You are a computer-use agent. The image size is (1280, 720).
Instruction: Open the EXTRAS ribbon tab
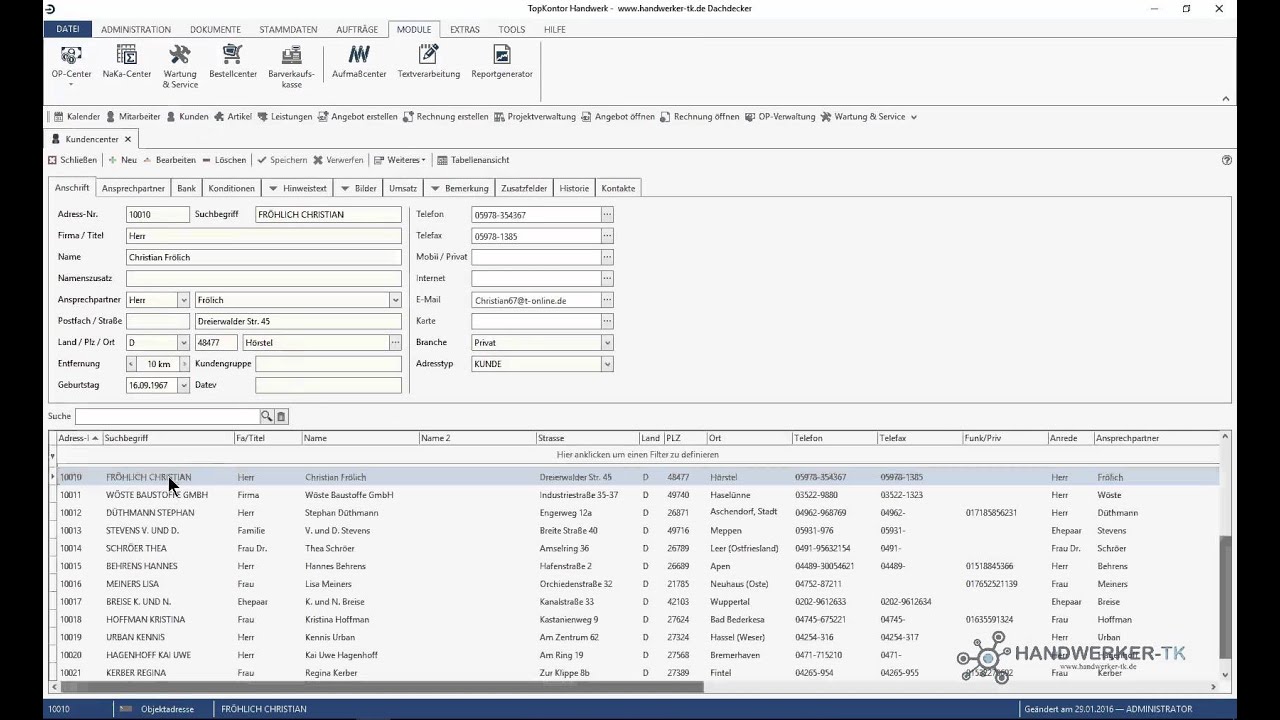465,29
